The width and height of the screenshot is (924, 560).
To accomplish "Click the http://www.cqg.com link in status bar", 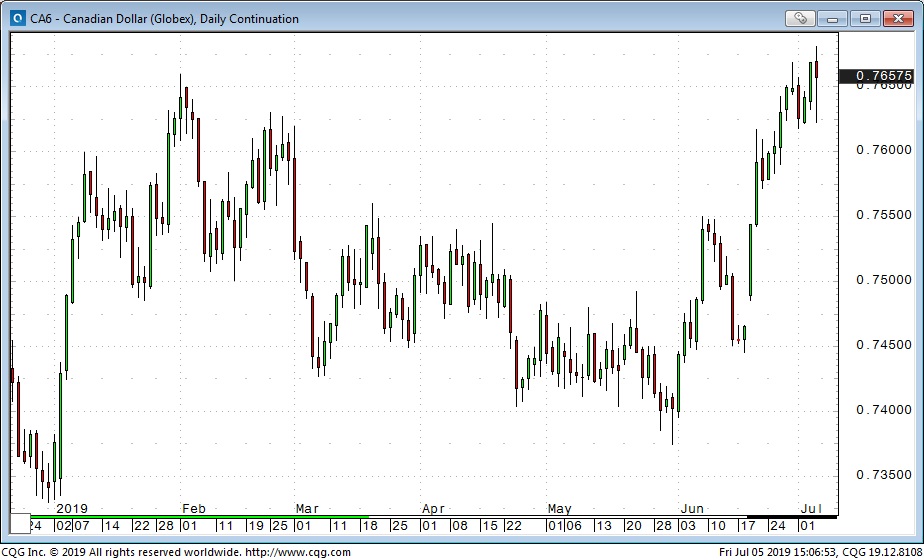I will click(x=297, y=553).
